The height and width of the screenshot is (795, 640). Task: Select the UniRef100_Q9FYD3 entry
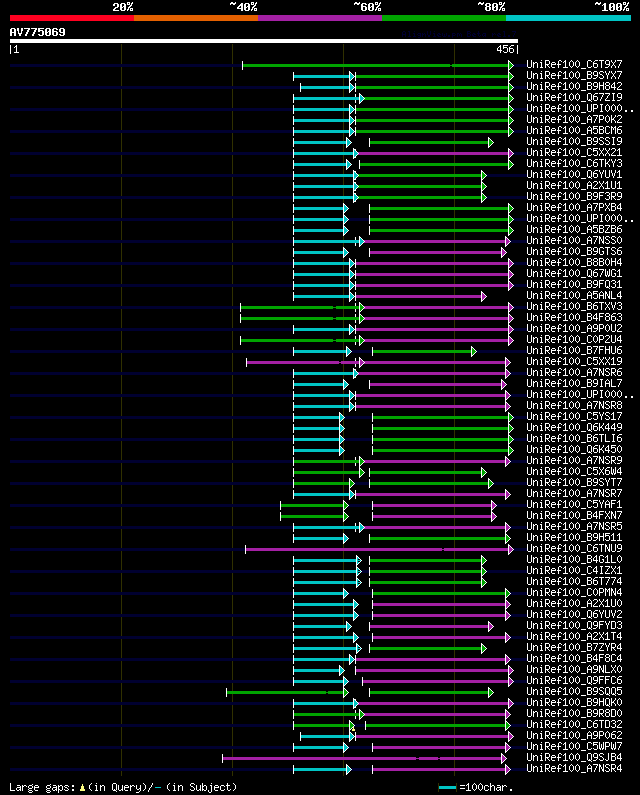point(574,625)
